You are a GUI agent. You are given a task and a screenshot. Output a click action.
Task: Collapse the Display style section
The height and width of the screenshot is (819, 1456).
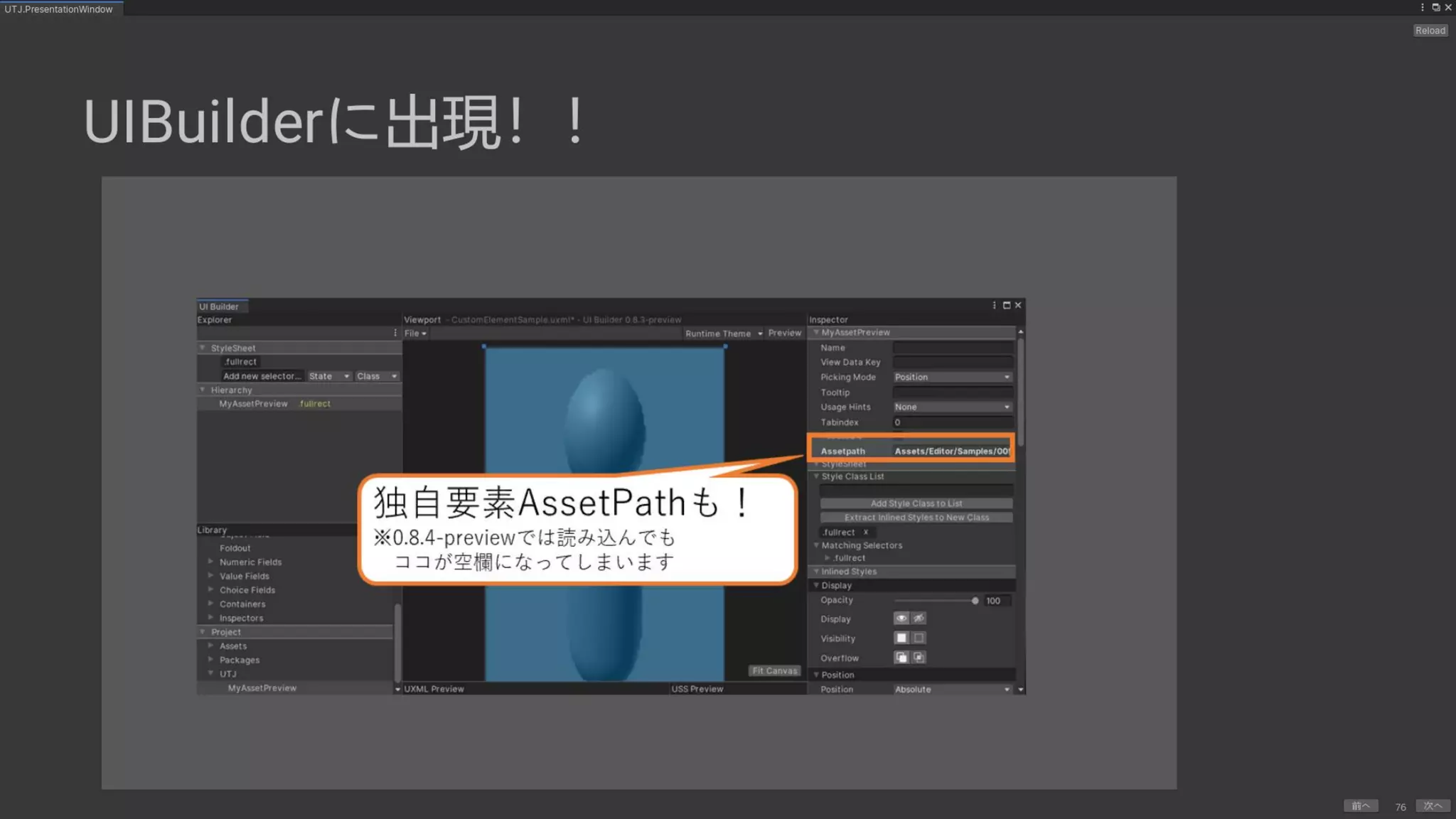816,586
